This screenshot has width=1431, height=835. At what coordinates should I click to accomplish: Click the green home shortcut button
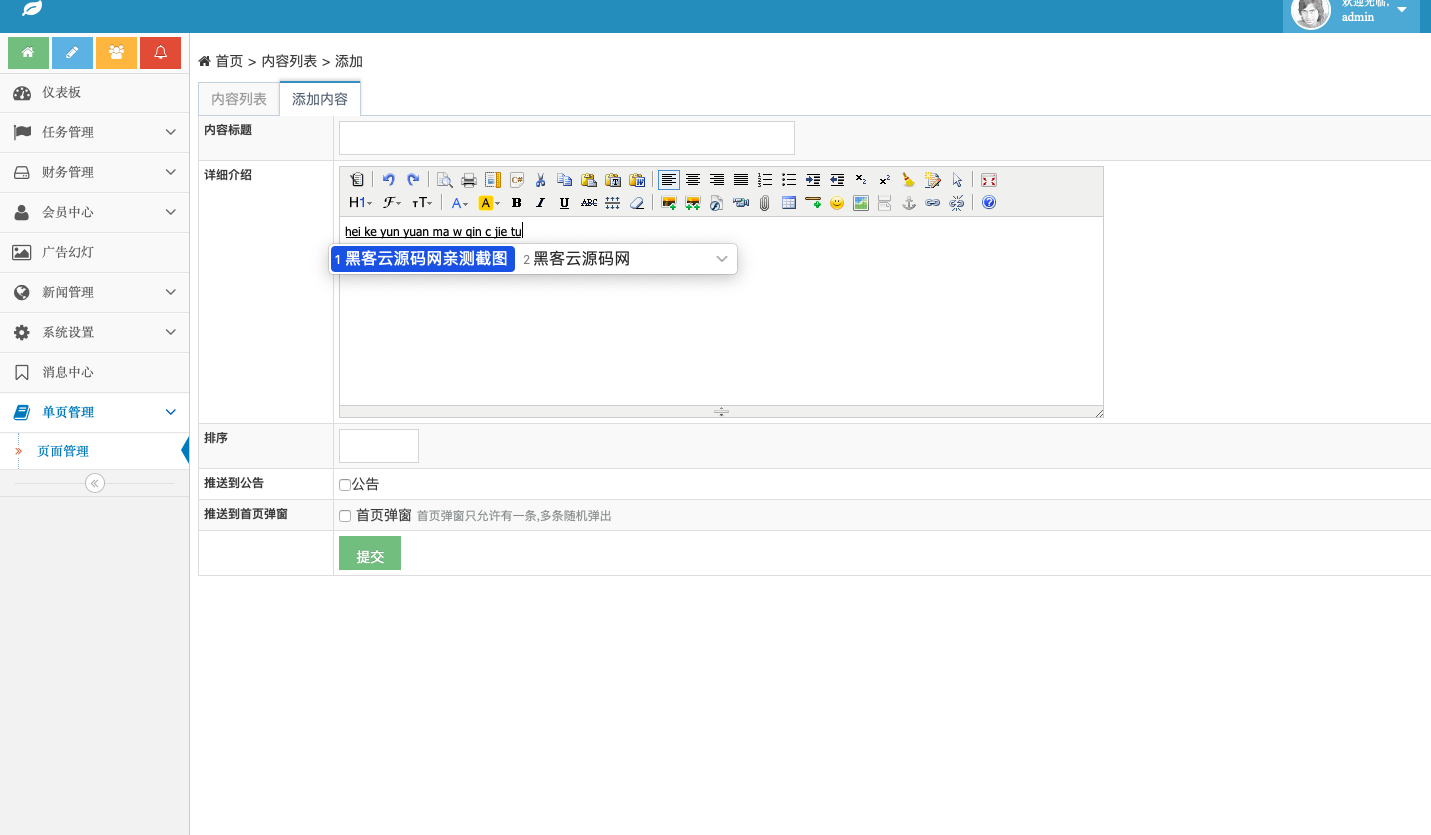point(28,53)
